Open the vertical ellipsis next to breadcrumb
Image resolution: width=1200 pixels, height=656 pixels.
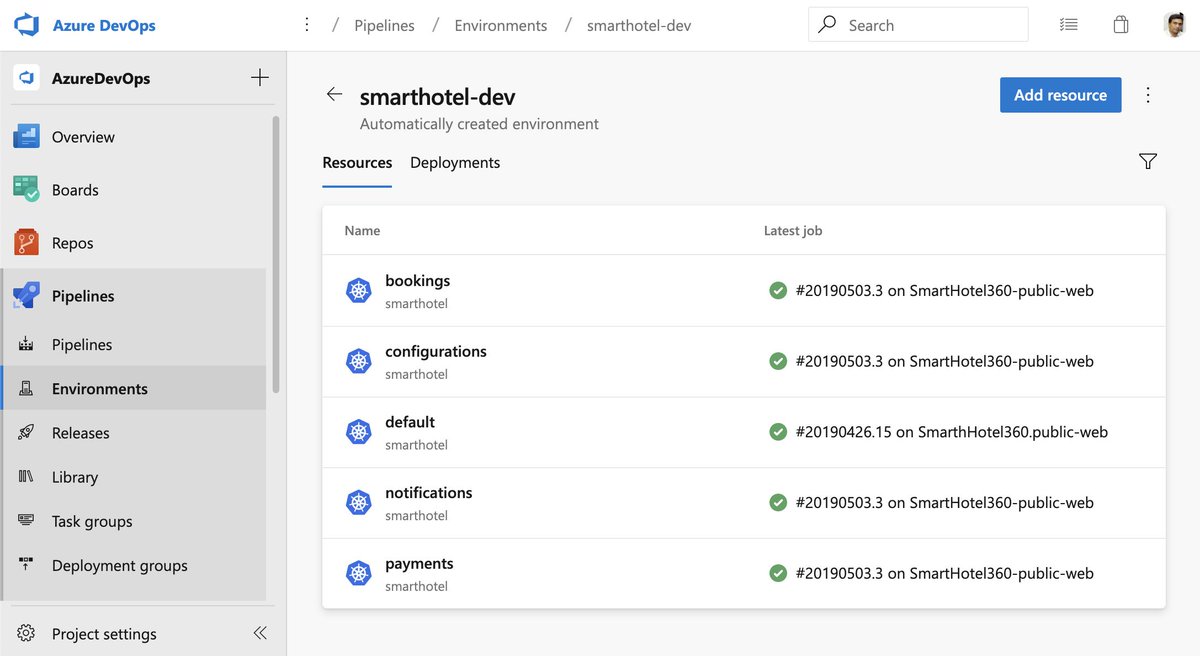click(306, 24)
